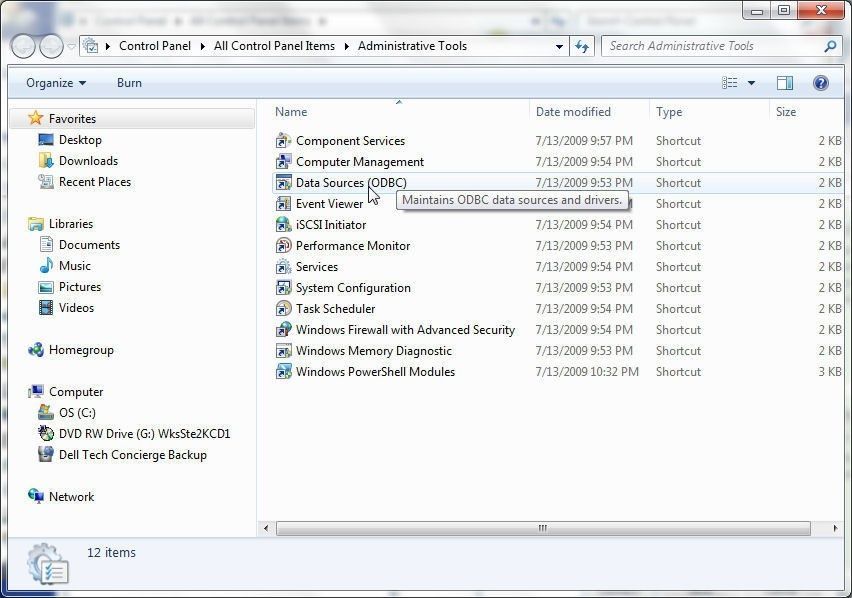Image resolution: width=852 pixels, height=598 pixels.
Task: Open the address bar history dropdown
Action: point(559,47)
